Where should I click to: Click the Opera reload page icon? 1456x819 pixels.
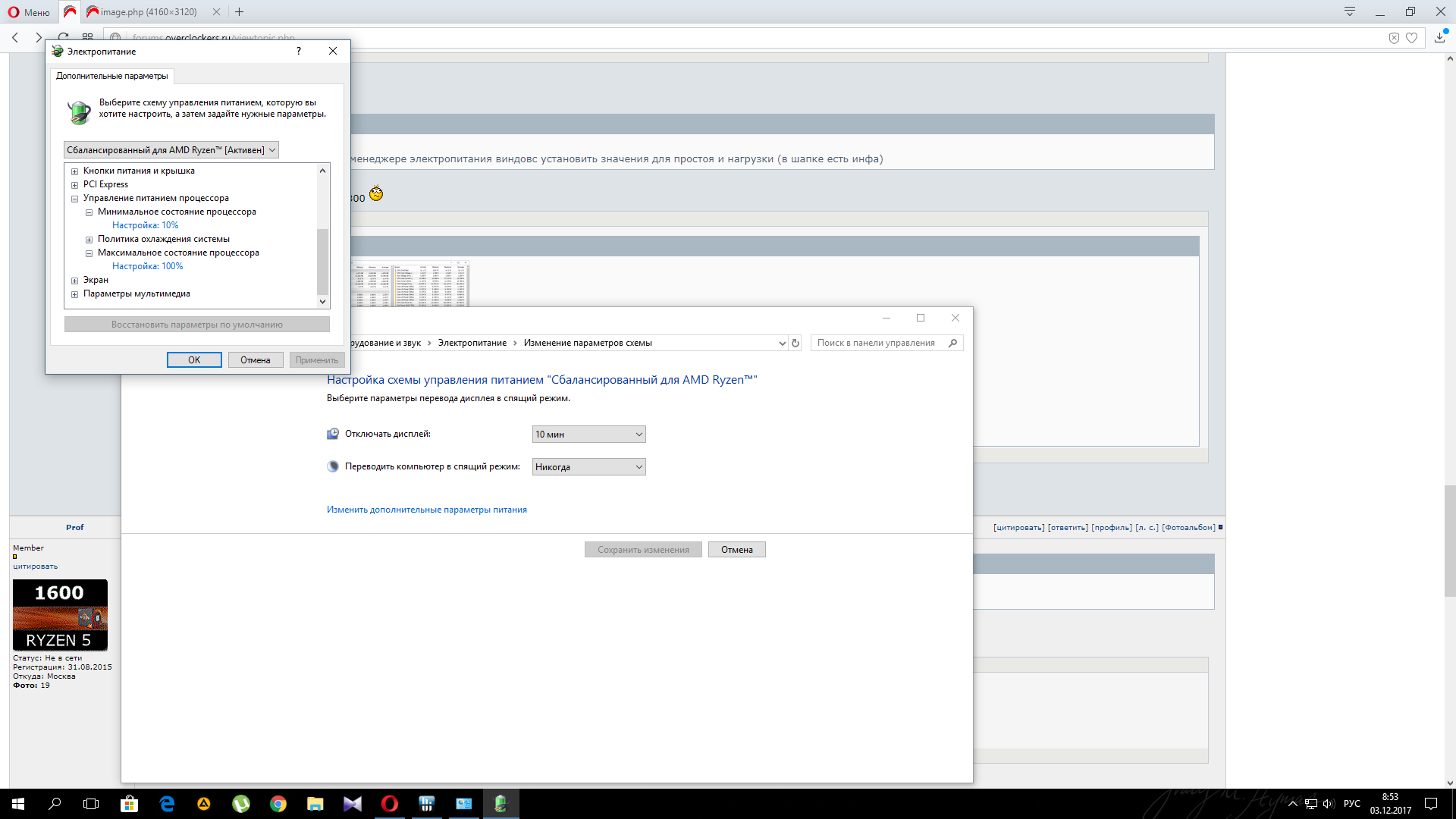[x=64, y=36]
